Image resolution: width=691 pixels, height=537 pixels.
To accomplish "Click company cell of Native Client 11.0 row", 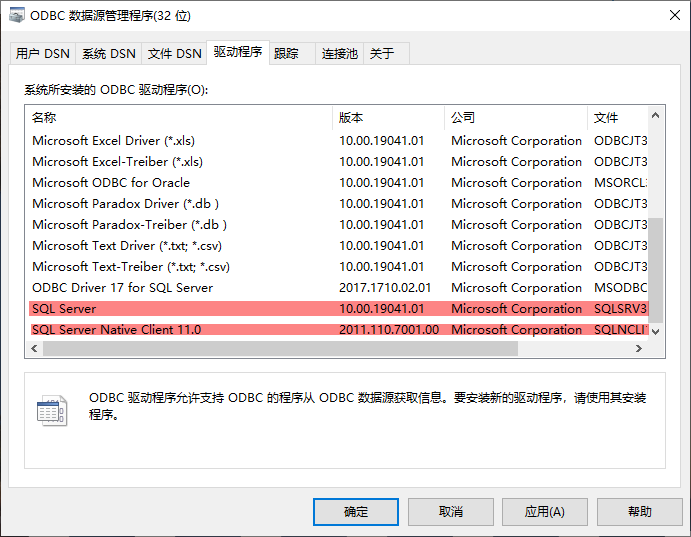I will coord(516,330).
